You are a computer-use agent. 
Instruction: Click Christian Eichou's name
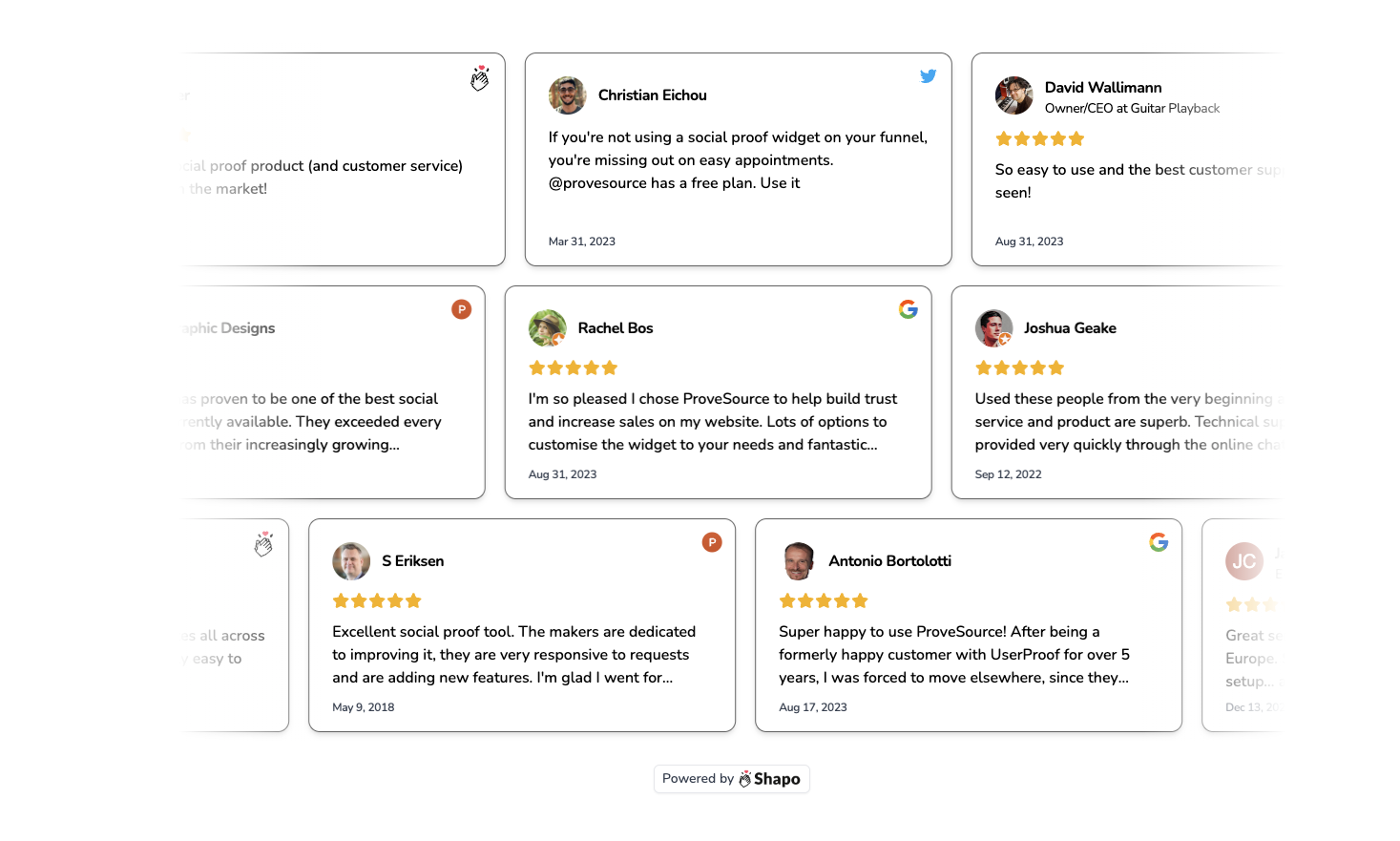point(652,95)
